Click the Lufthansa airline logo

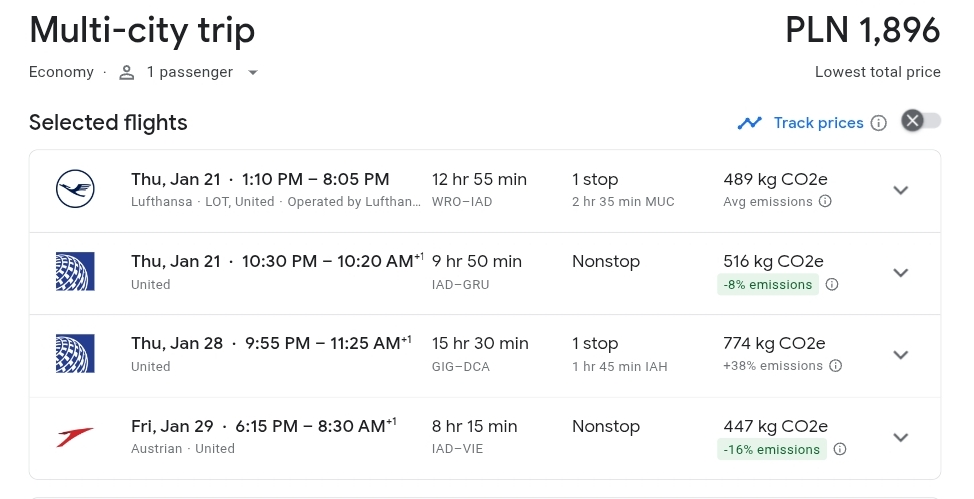(x=75, y=189)
